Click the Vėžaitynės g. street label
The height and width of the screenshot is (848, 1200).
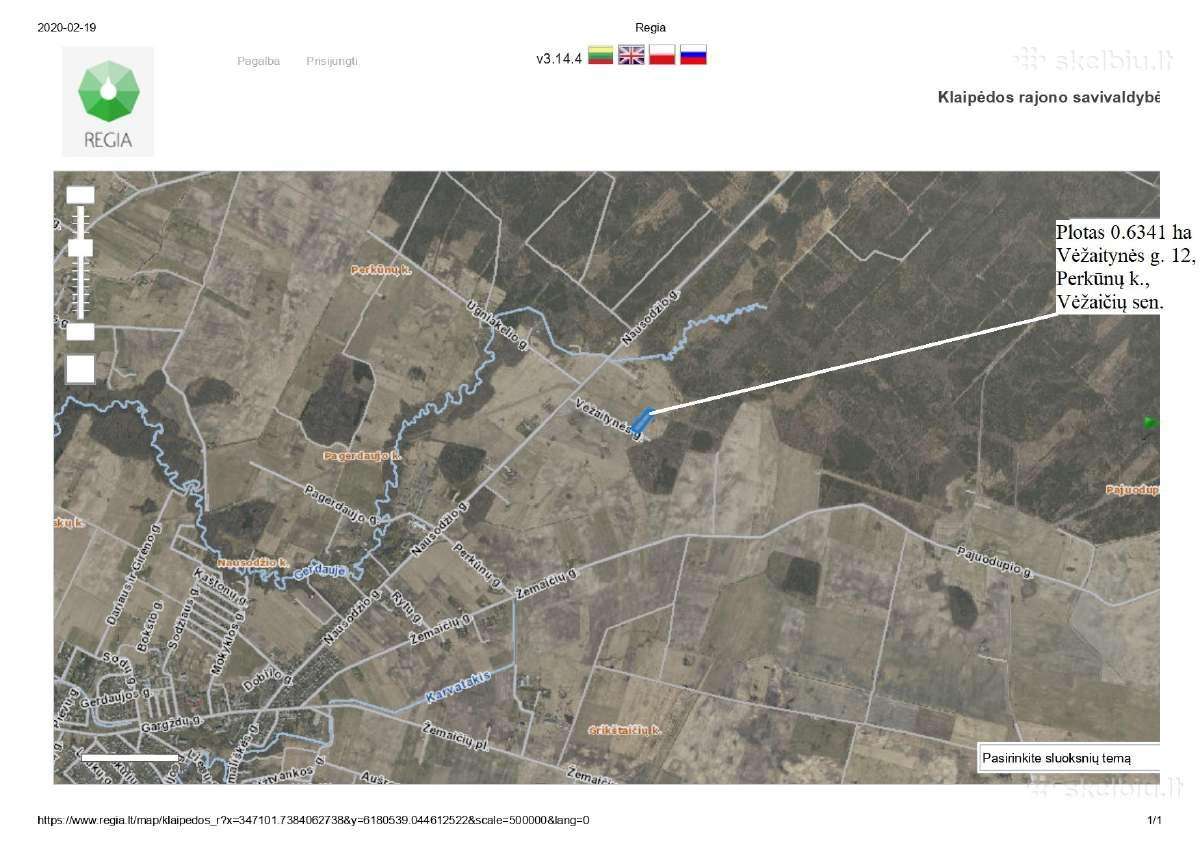click(x=609, y=418)
